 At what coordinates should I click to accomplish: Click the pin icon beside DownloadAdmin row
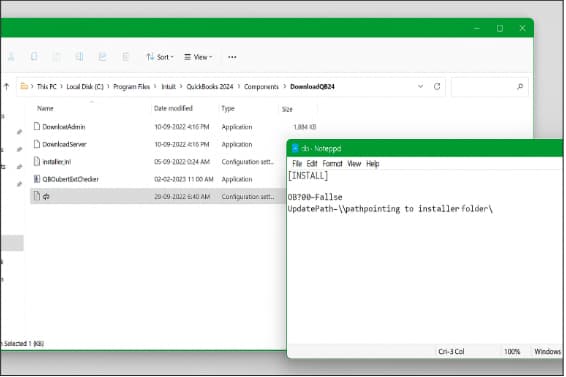click(x=19, y=132)
